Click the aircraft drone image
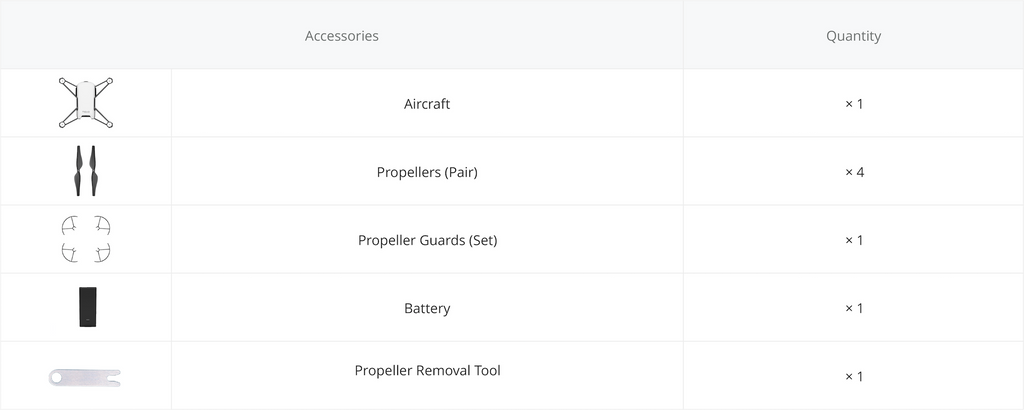This screenshot has height=410, width=1024. coord(85,103)
